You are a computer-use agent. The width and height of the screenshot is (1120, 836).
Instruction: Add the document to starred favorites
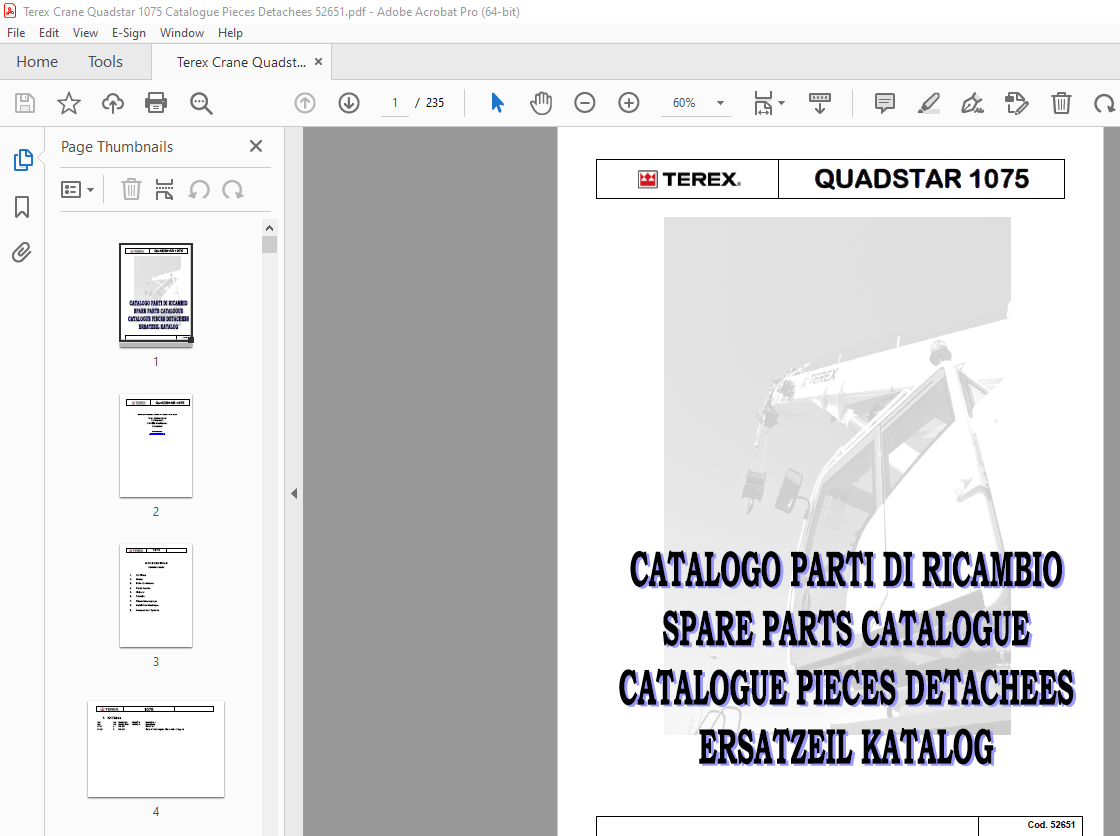pyautogui.click(x=69, y=103)
